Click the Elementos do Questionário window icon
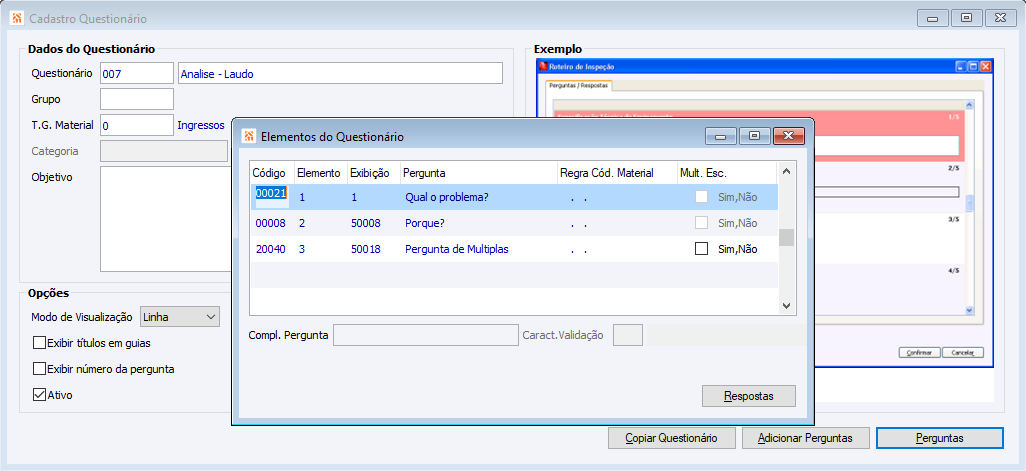Image resolution: width=1026 pixels, height=471 pixels. 249,137
